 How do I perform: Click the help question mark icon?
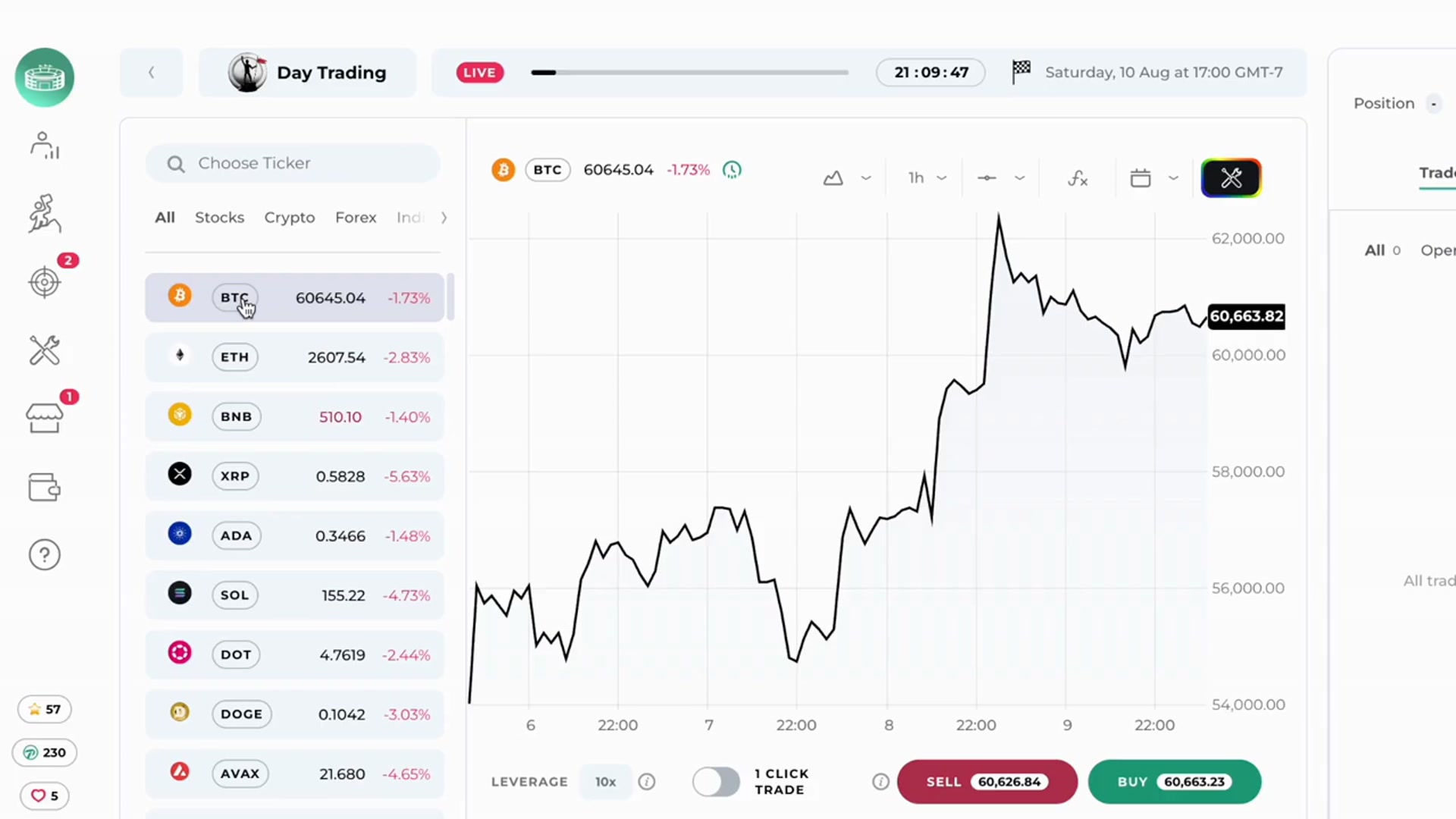(x=44, y=554)
